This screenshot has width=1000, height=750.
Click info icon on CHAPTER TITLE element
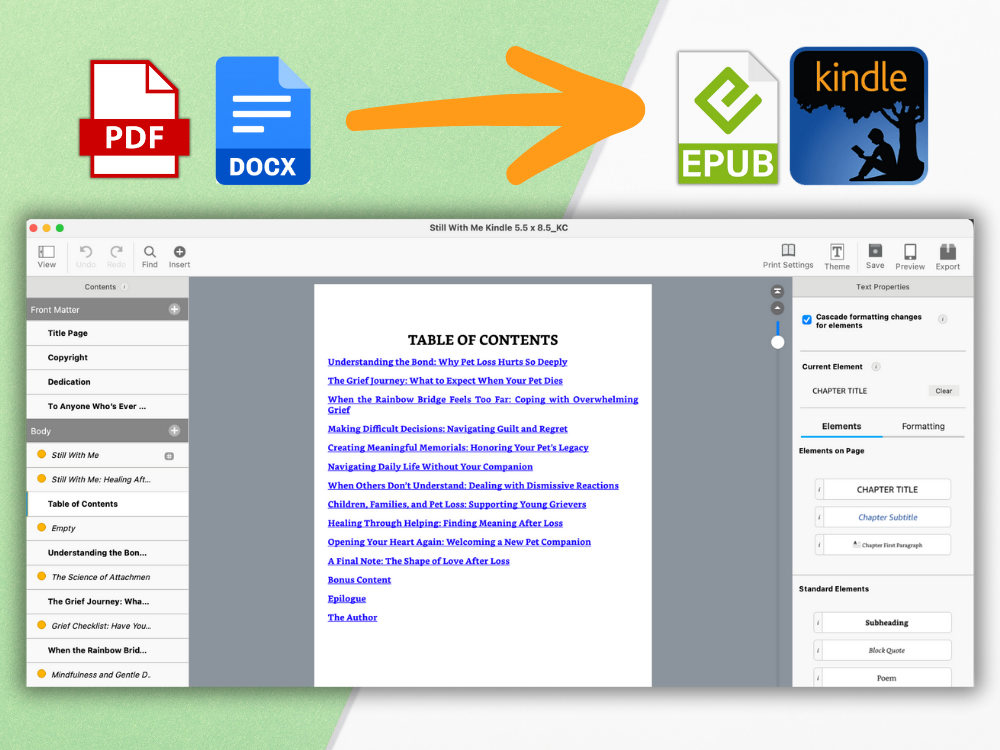click(x=819, y=489)
